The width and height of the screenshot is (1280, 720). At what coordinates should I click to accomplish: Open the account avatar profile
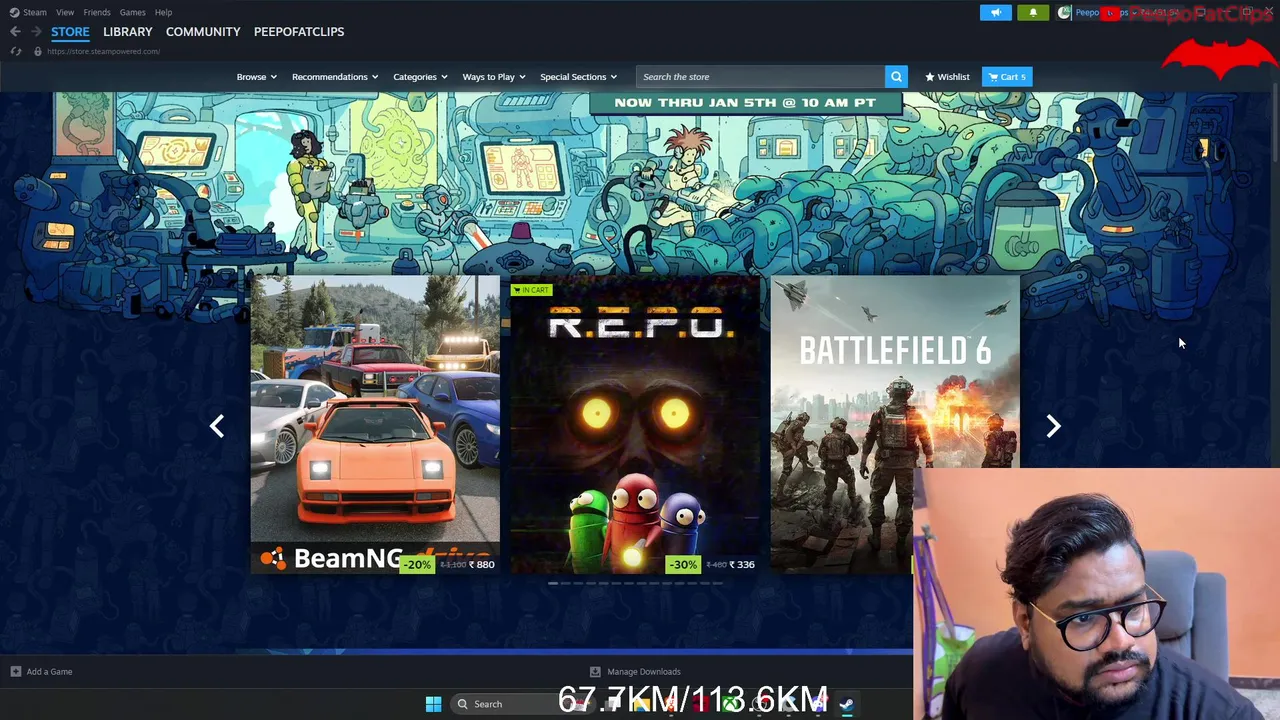coord(1064,13)
